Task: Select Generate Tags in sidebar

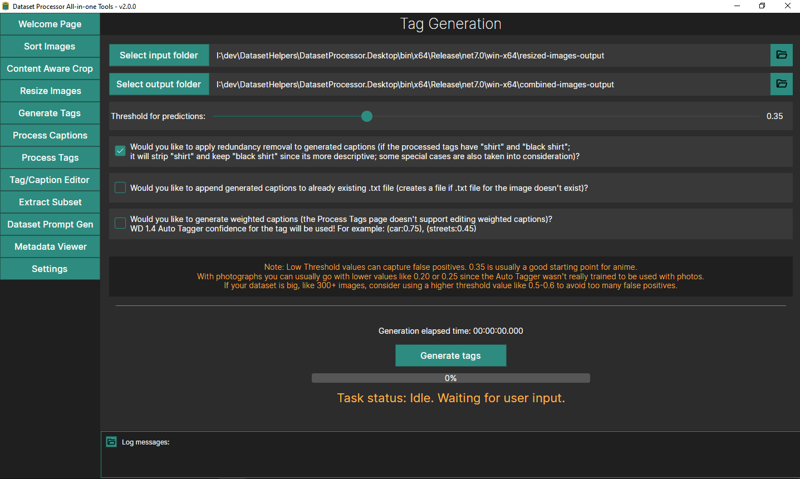Action: pos(50,113)
